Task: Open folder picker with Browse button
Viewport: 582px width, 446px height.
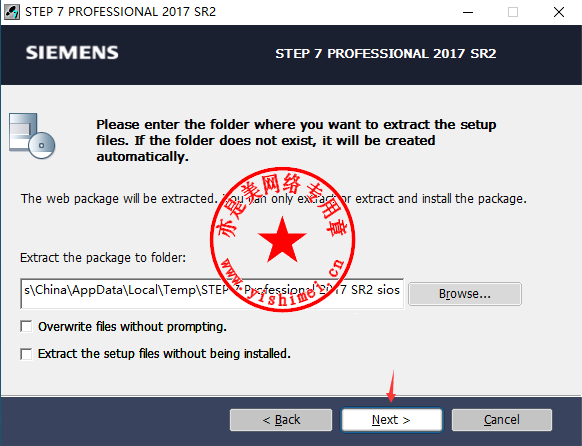Action: click(465, 294)
